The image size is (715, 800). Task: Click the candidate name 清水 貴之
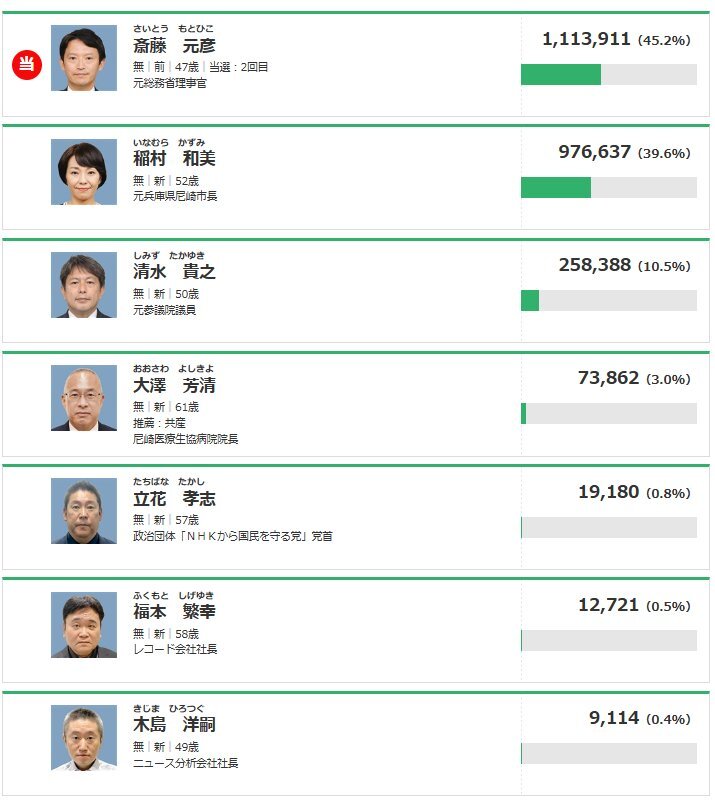(174, 272)
